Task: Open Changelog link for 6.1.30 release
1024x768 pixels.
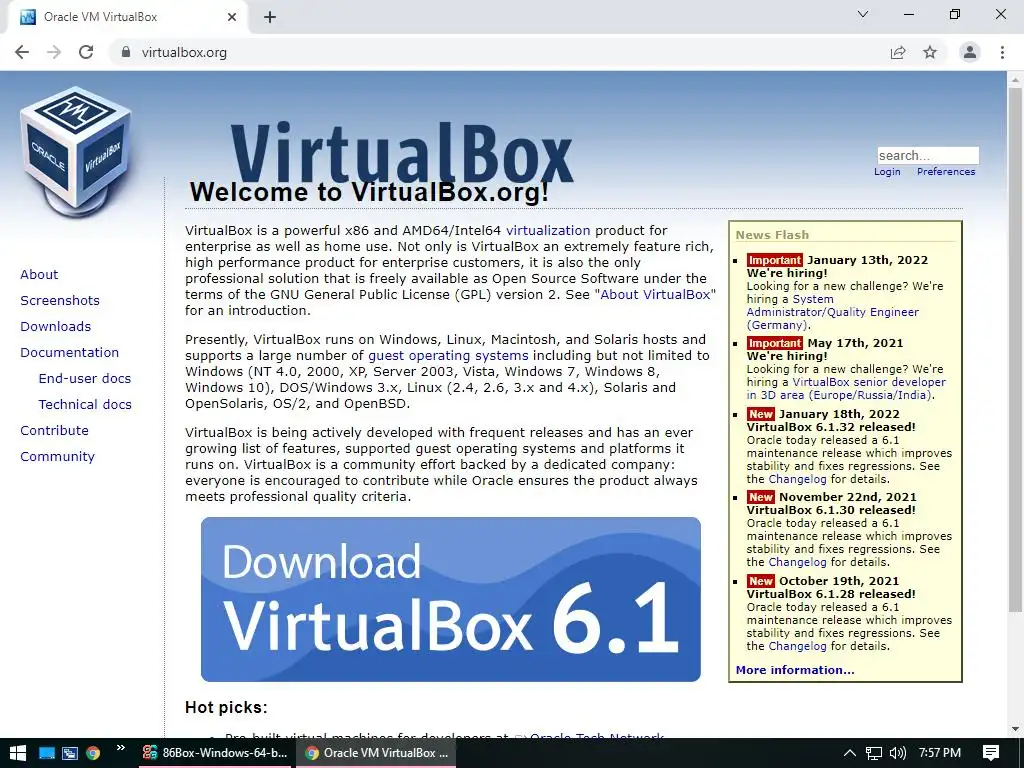Action: tap(797, 562)
